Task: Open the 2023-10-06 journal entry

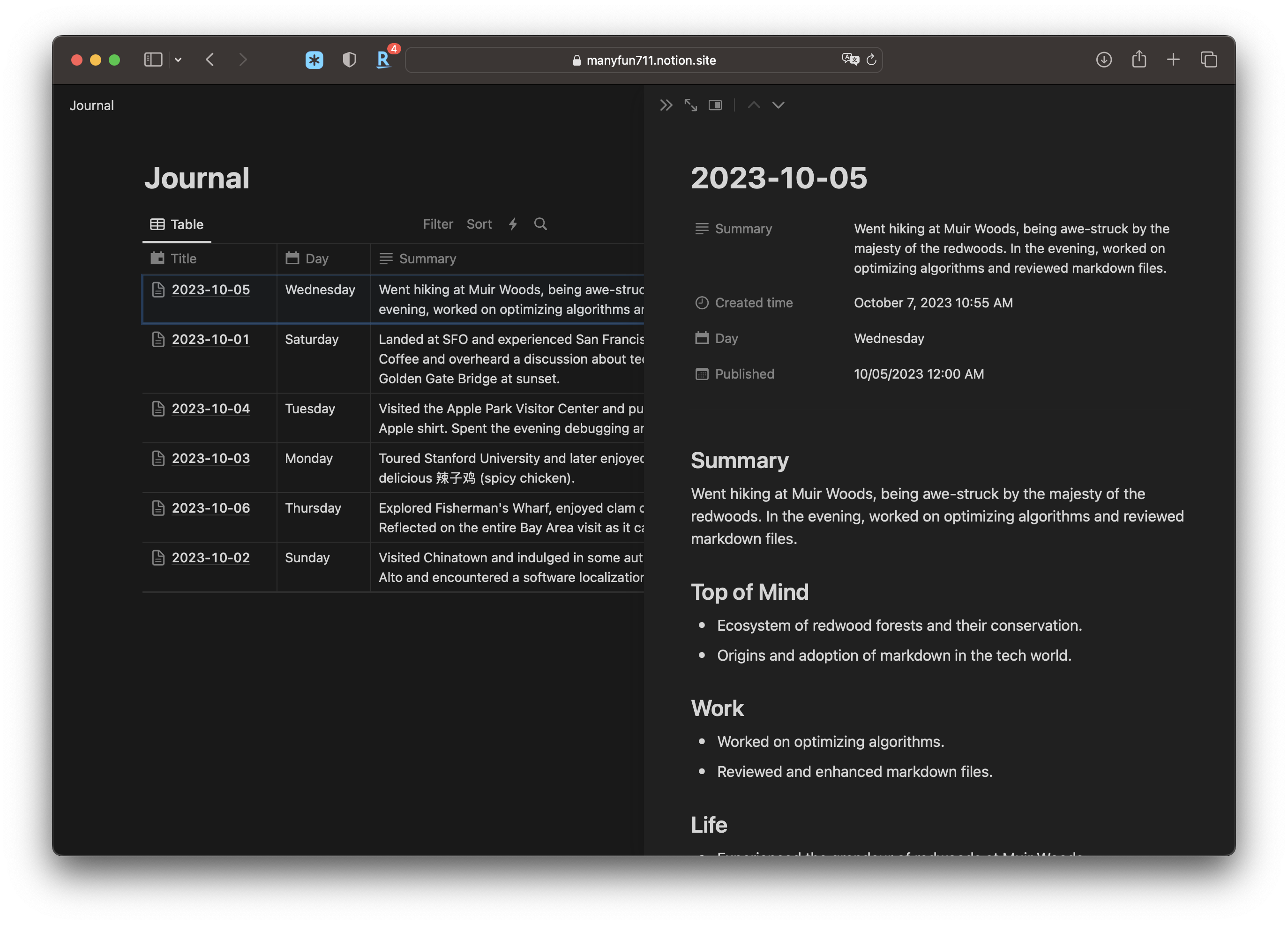Action: [210, 507]
